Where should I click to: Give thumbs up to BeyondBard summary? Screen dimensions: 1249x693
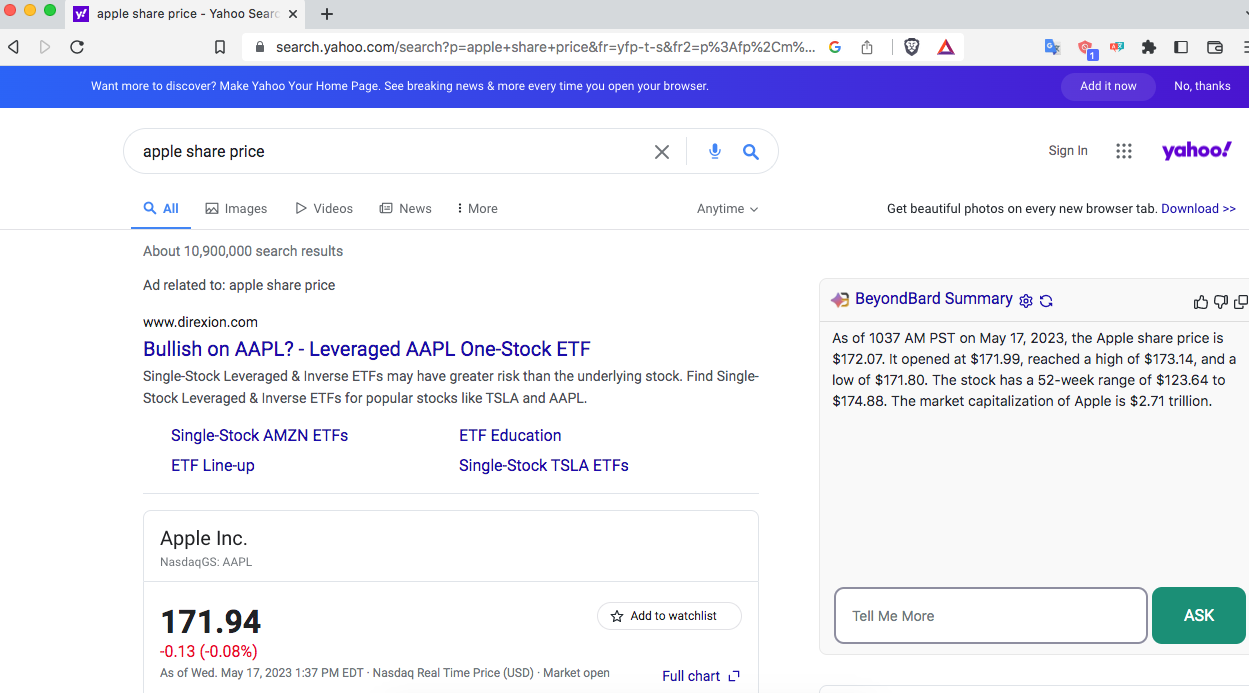(x=1201, y=302)
